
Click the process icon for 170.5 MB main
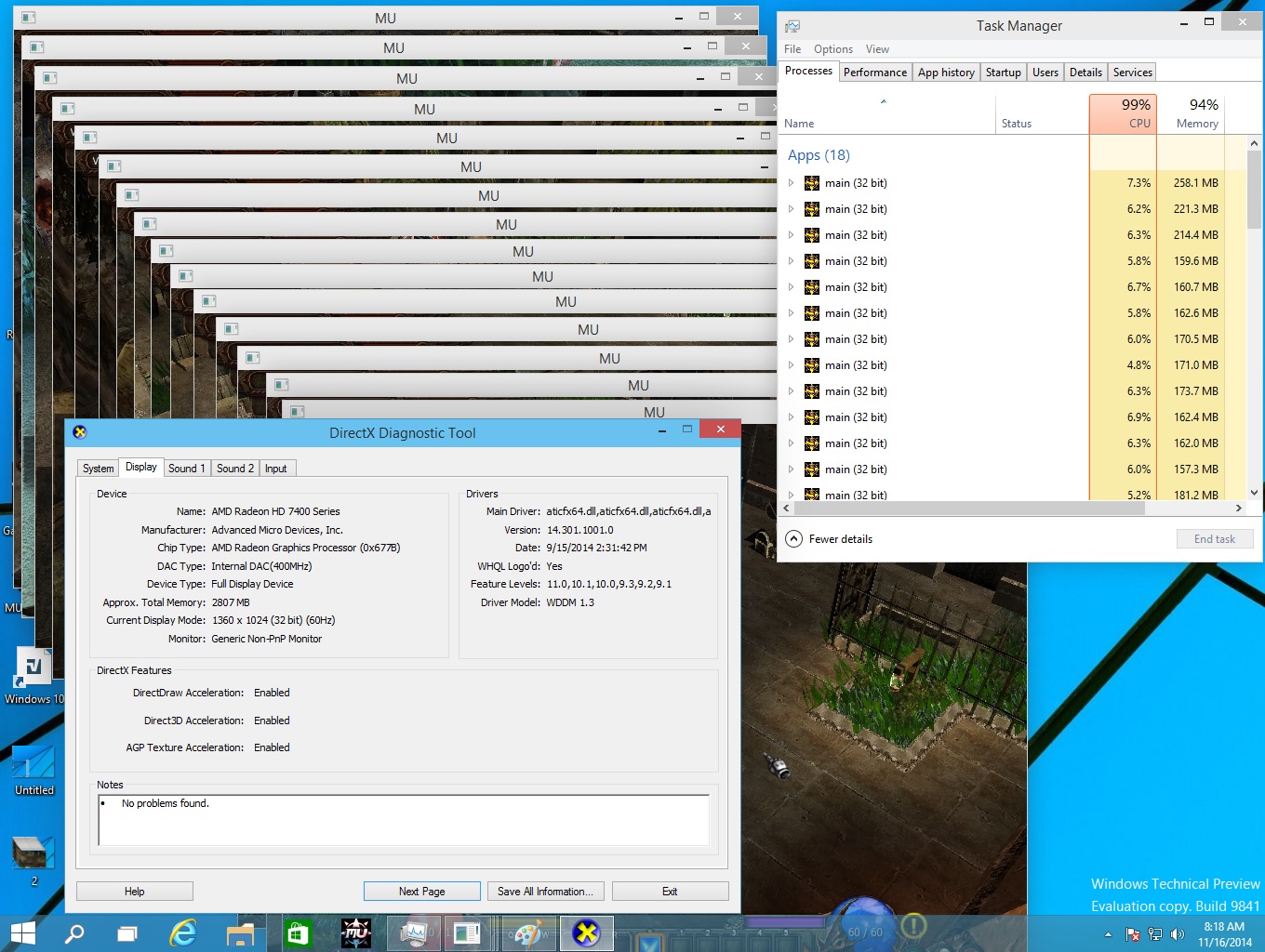[x=812, y=339]
